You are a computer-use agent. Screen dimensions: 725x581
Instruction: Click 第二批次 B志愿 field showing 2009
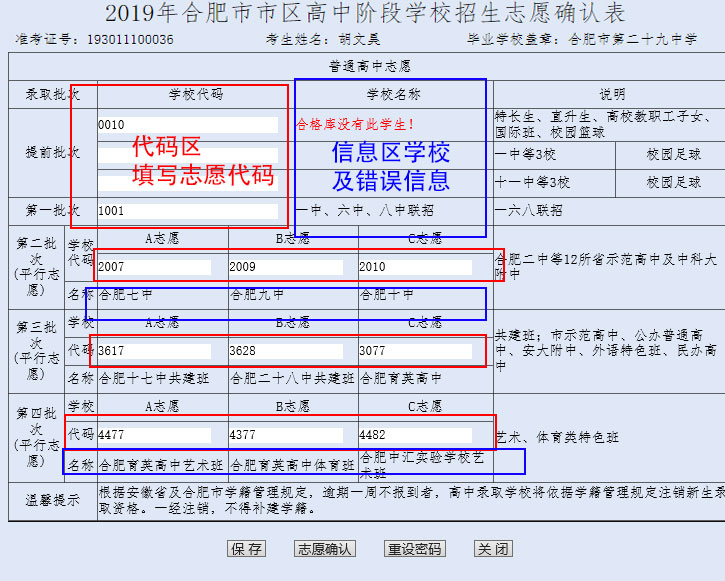[x=286, y=267]
